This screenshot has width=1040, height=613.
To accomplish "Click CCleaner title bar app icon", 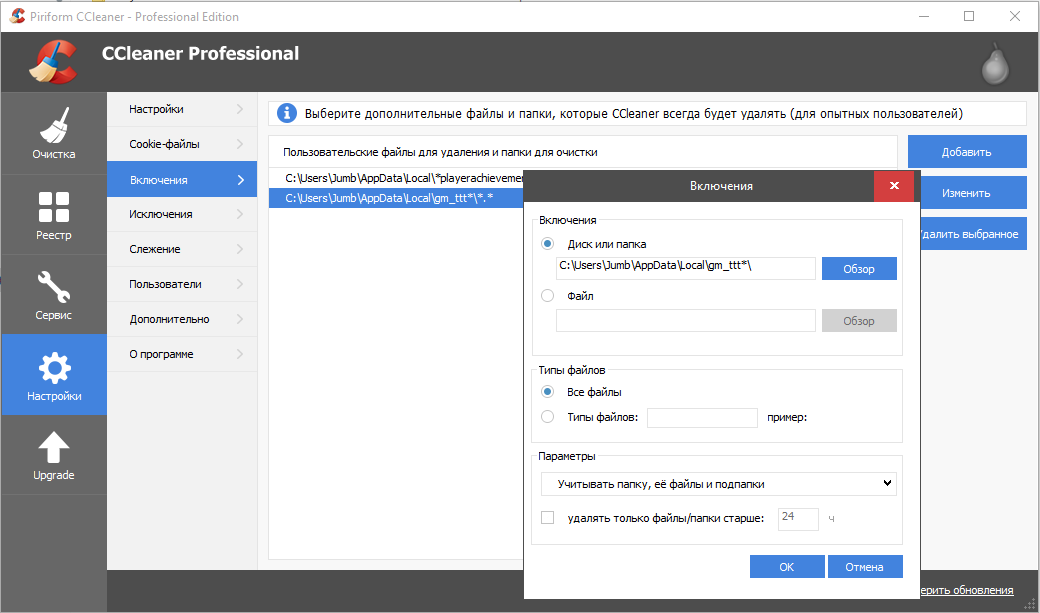I will pos(16,16).
